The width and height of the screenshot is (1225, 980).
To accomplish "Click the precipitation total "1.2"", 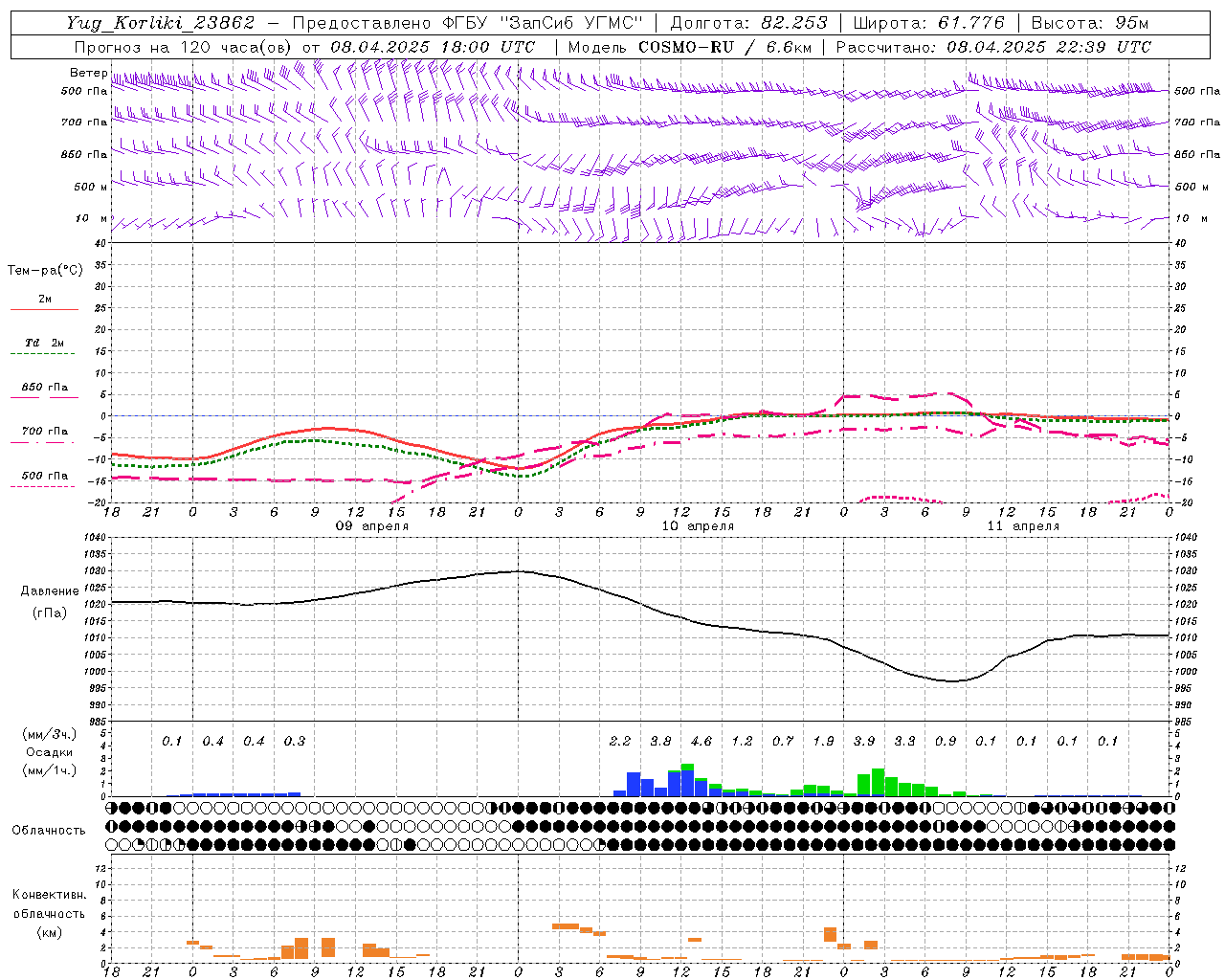I will click(x=742, y=742).
